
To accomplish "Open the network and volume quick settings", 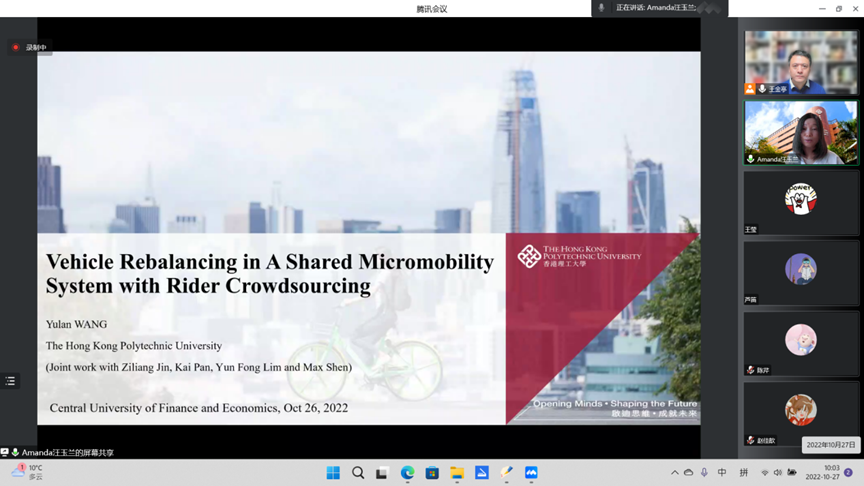I will click(778, 473).
